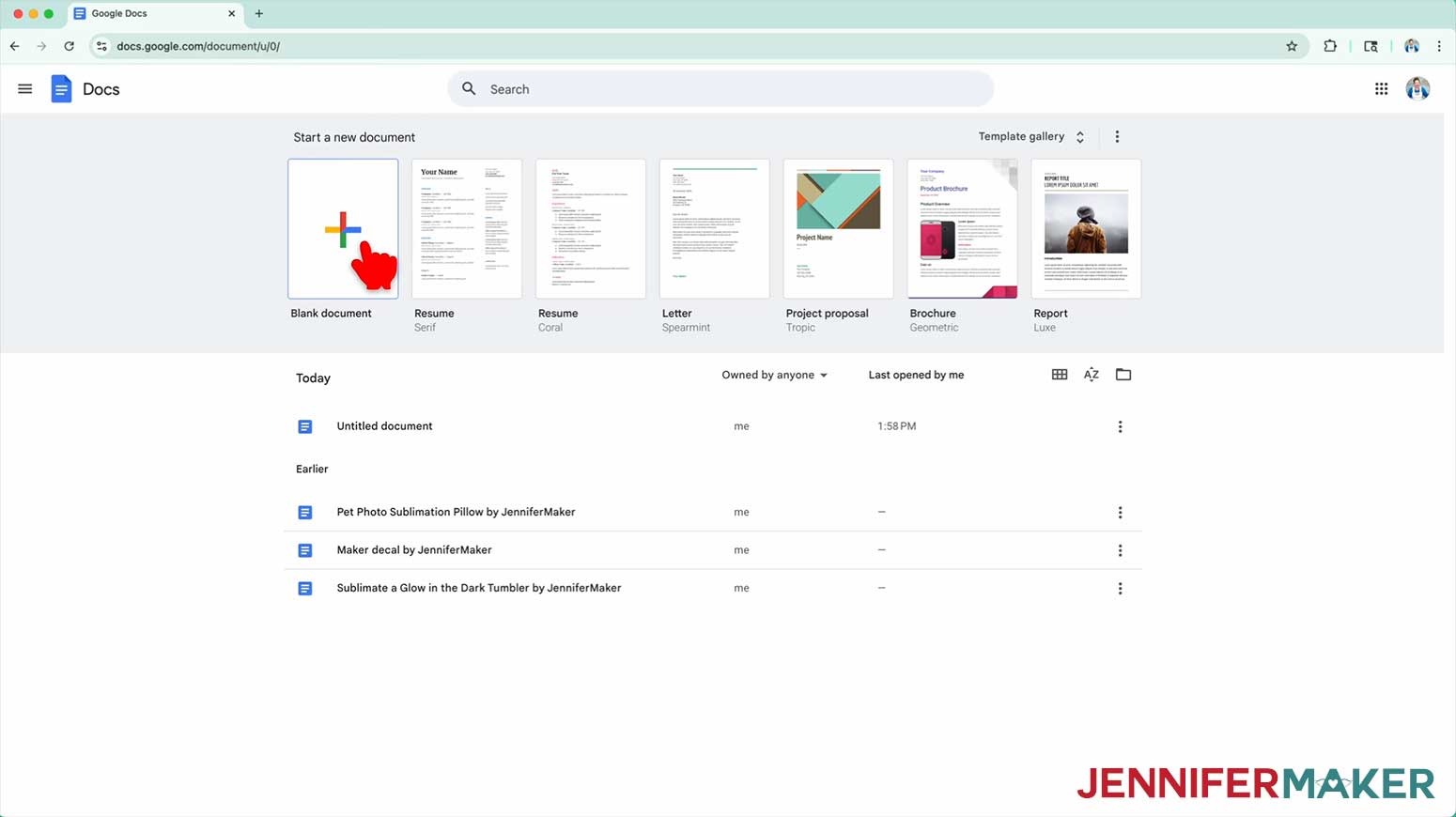
Task: Open the Google account avatar in Docs header
Action: pyautogui.click(x=1417, y=89)
